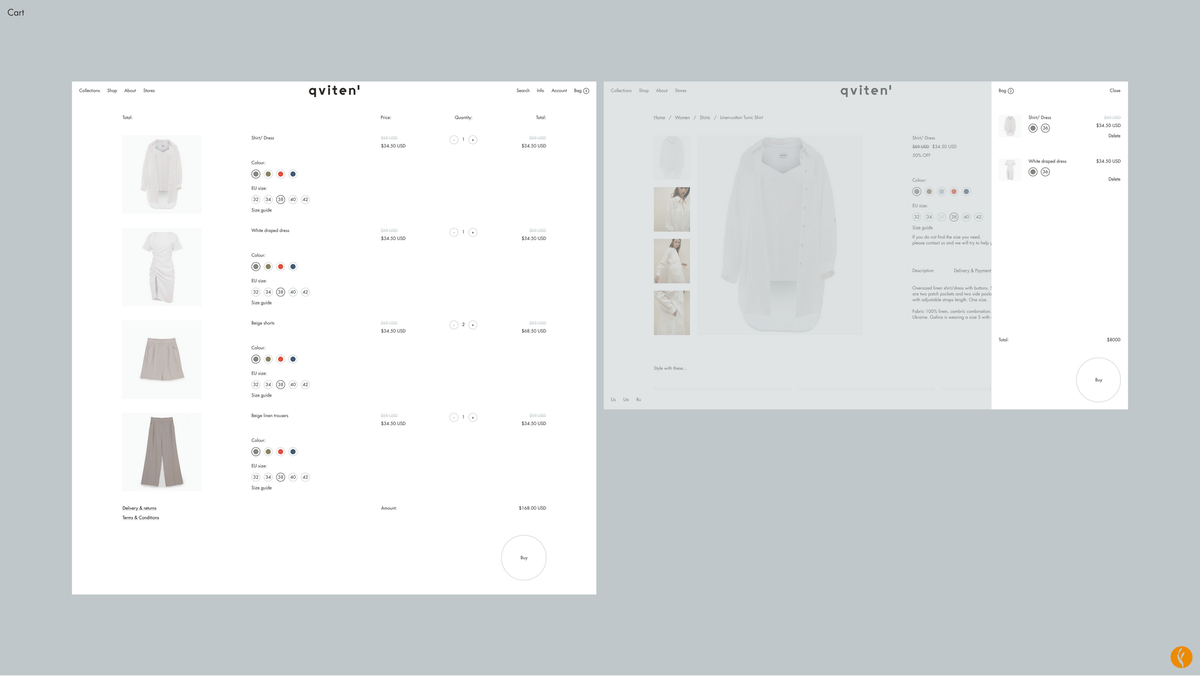The width and height of the screenshot is (1200, 676).
Task: Pick the grey colour for Beige shorts
Action: (x=256, y=359)
